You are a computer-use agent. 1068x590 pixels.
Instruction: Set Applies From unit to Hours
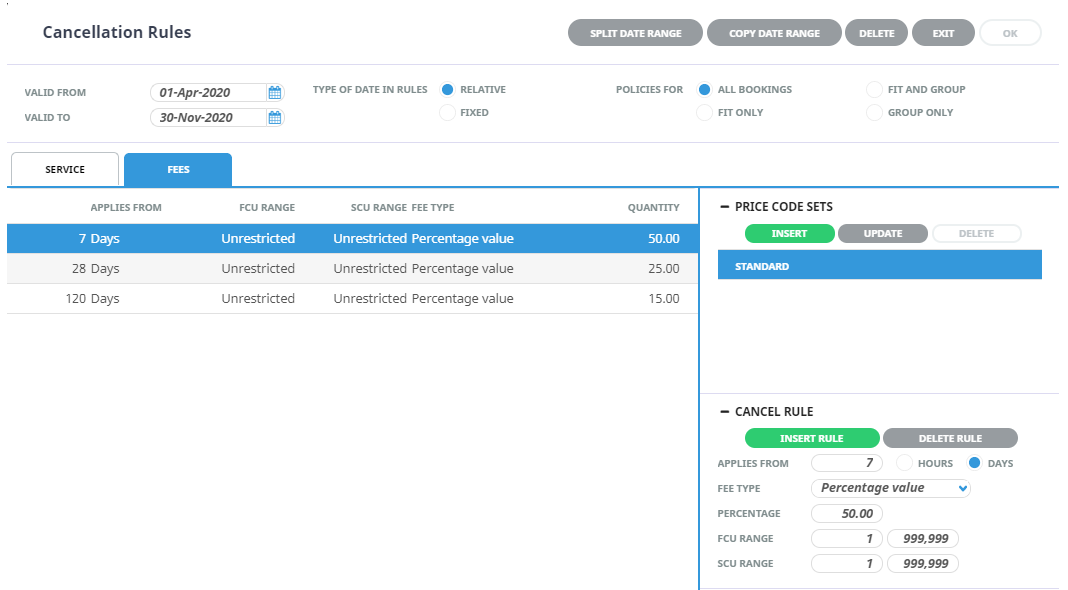[x=904, y=463]
